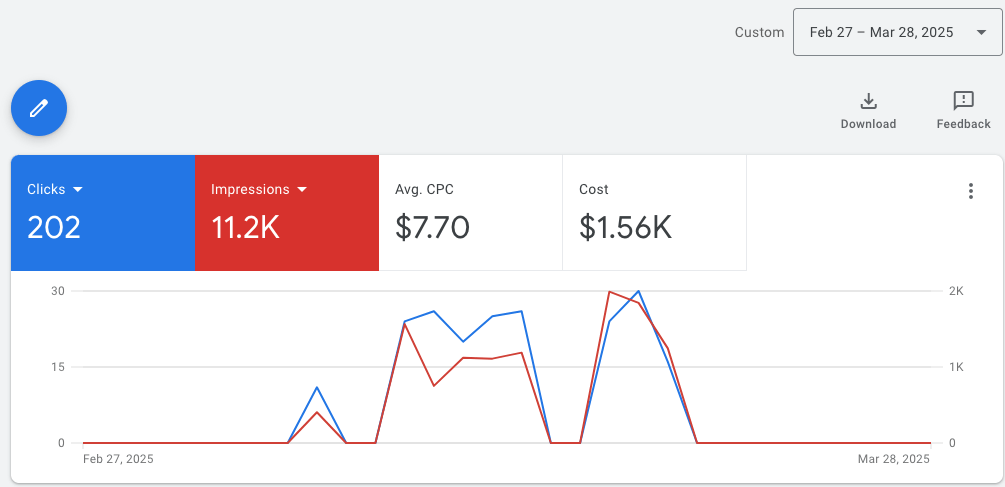Expand the Clicks metric dropdown arrow
This screenshot has width=1005, height=487.
(78, 190)
